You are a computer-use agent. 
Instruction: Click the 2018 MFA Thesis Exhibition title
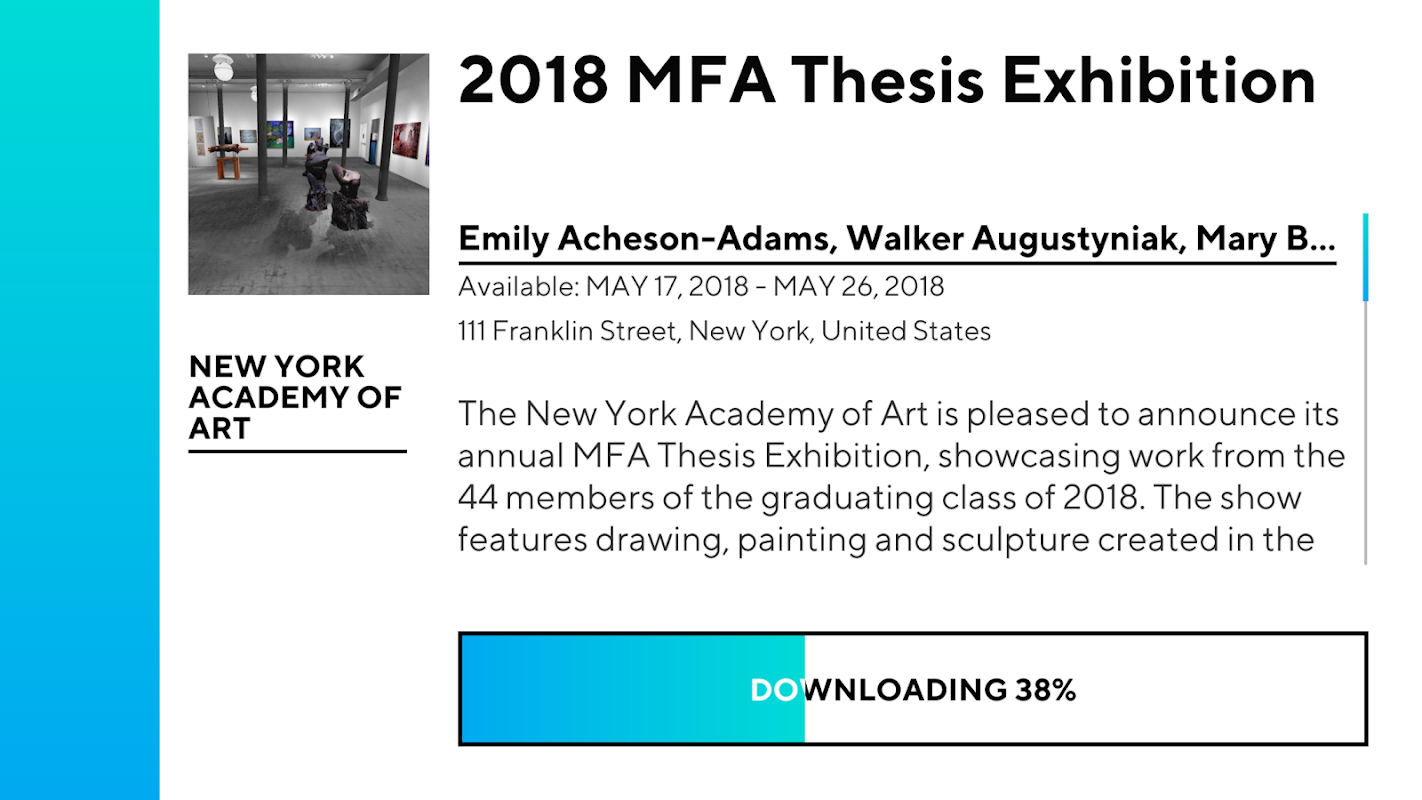click(886, 80)
